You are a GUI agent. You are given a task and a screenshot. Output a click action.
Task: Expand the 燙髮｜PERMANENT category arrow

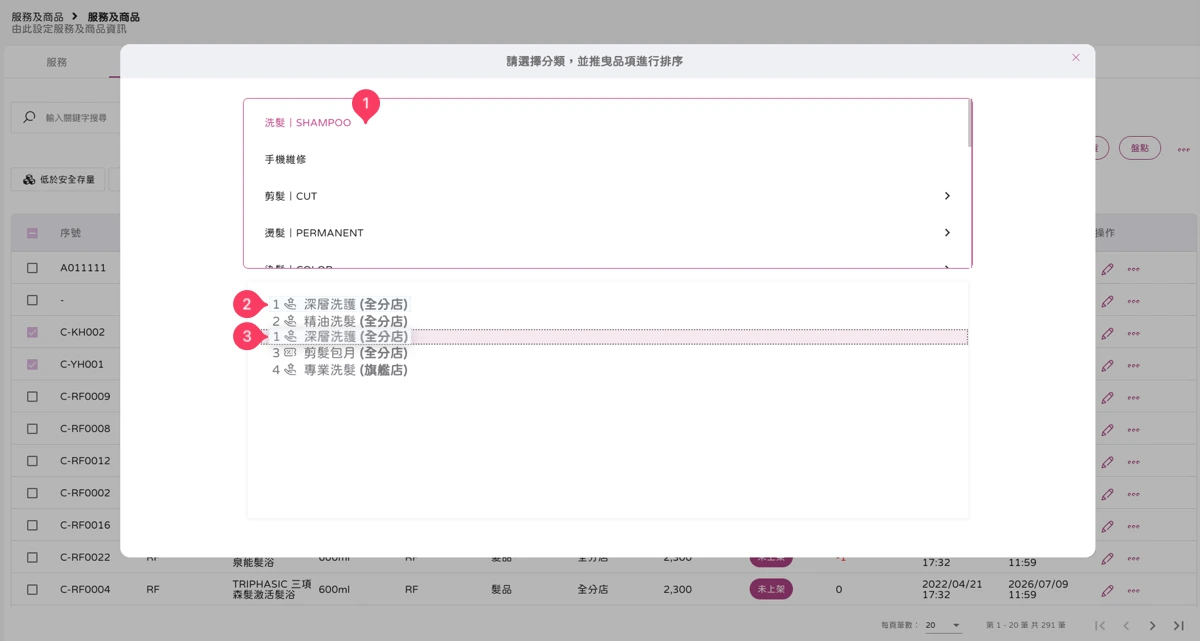[x=947, y=233]
